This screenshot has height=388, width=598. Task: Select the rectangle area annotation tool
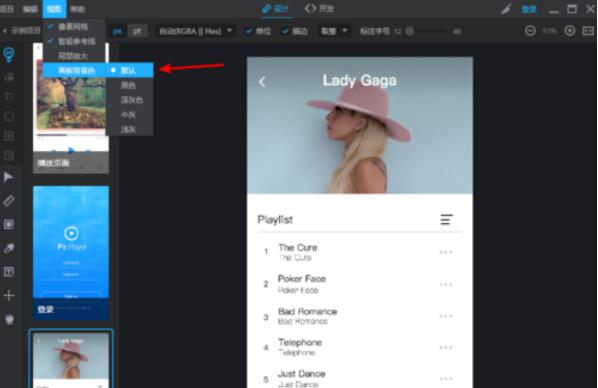pos(9,116)
